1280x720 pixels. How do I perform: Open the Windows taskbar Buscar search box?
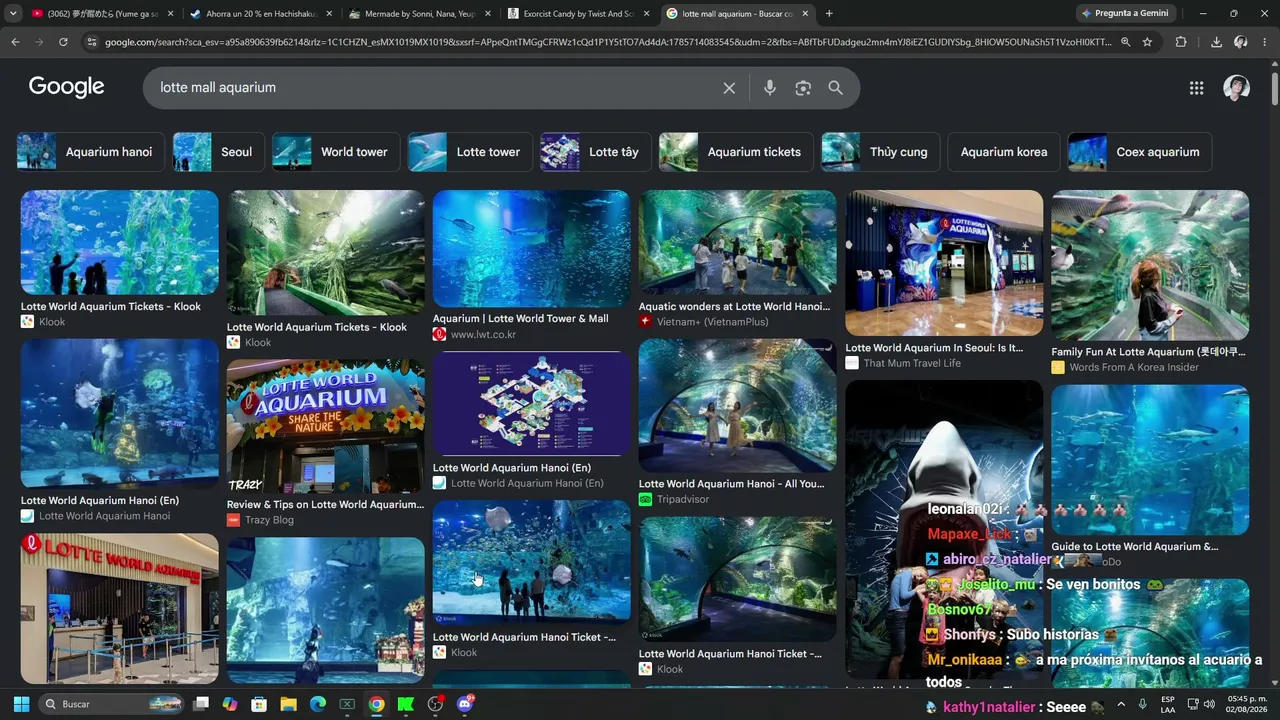(x=112, y=704)
